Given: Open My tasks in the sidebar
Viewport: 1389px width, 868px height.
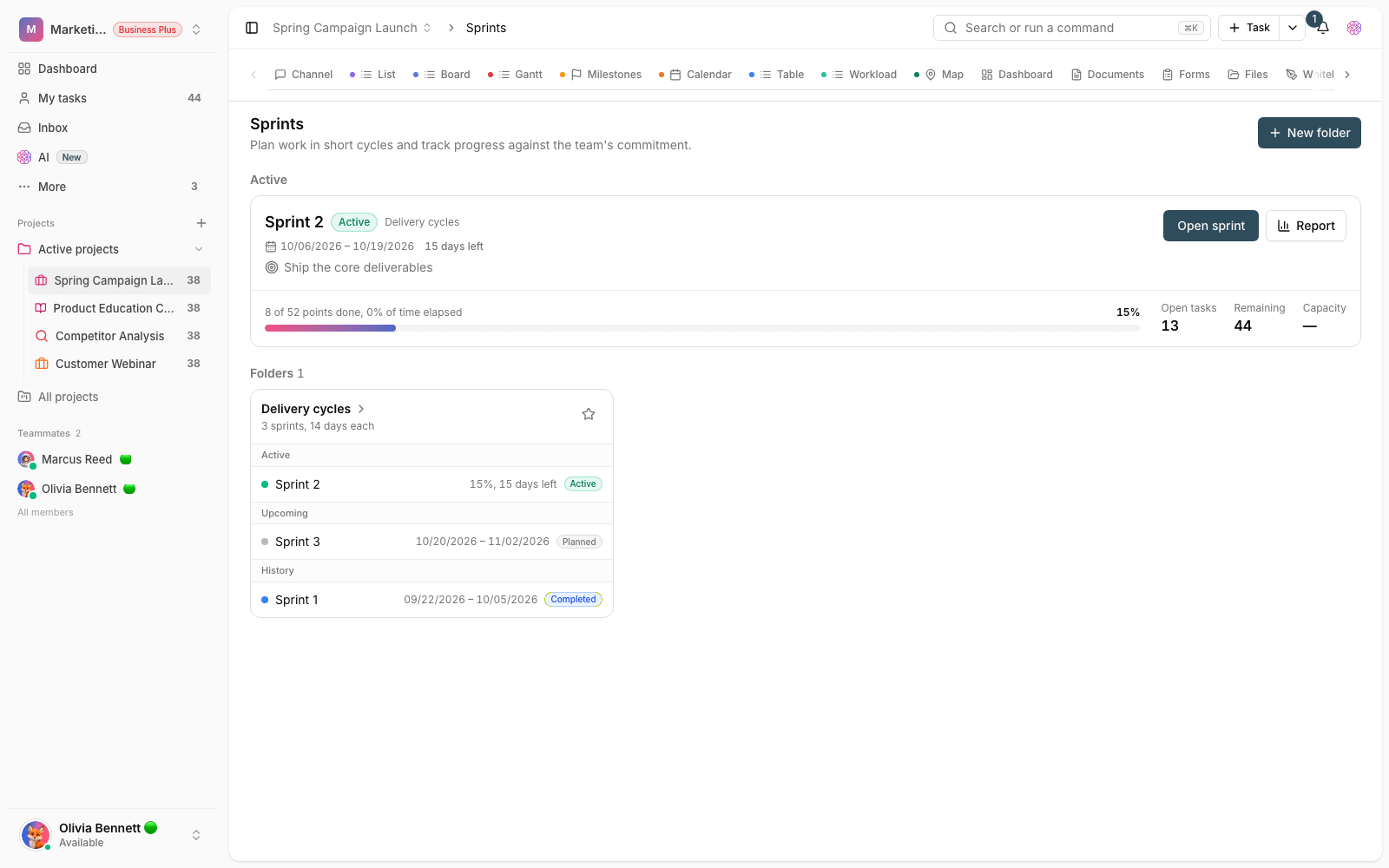Looking at the screenshot, I should click(x=111, y=98).
